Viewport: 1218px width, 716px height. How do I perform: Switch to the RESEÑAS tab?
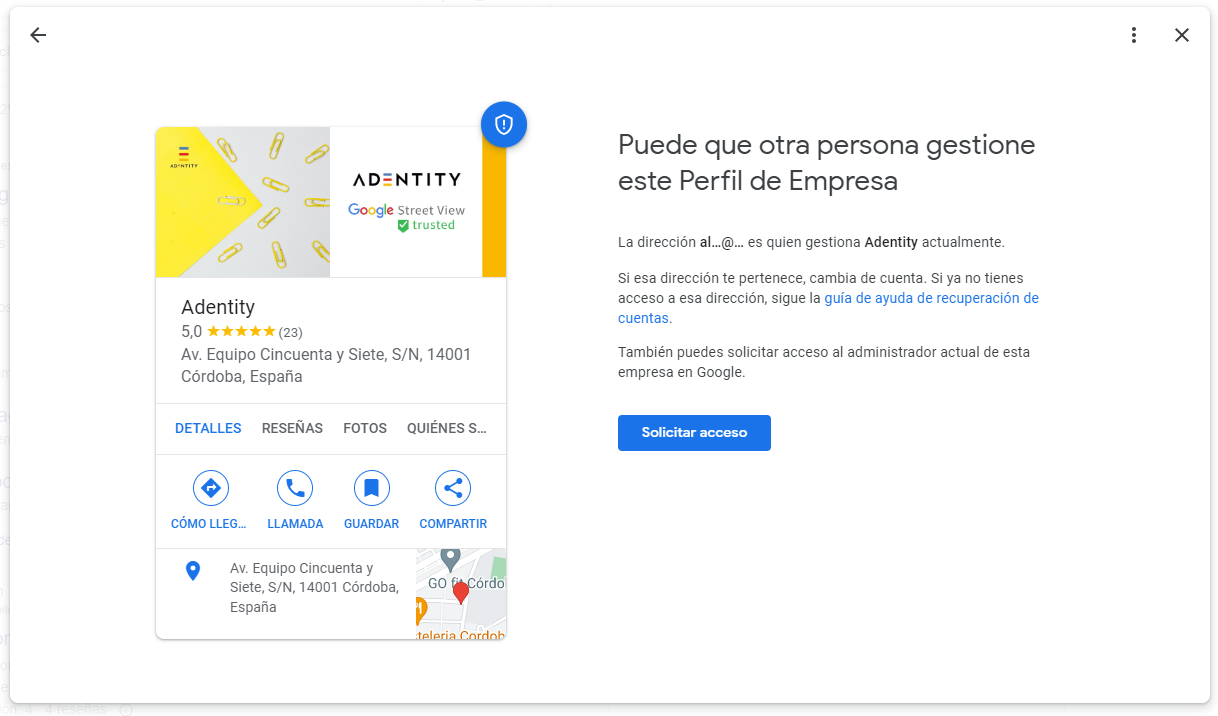[x=292, y=428]
